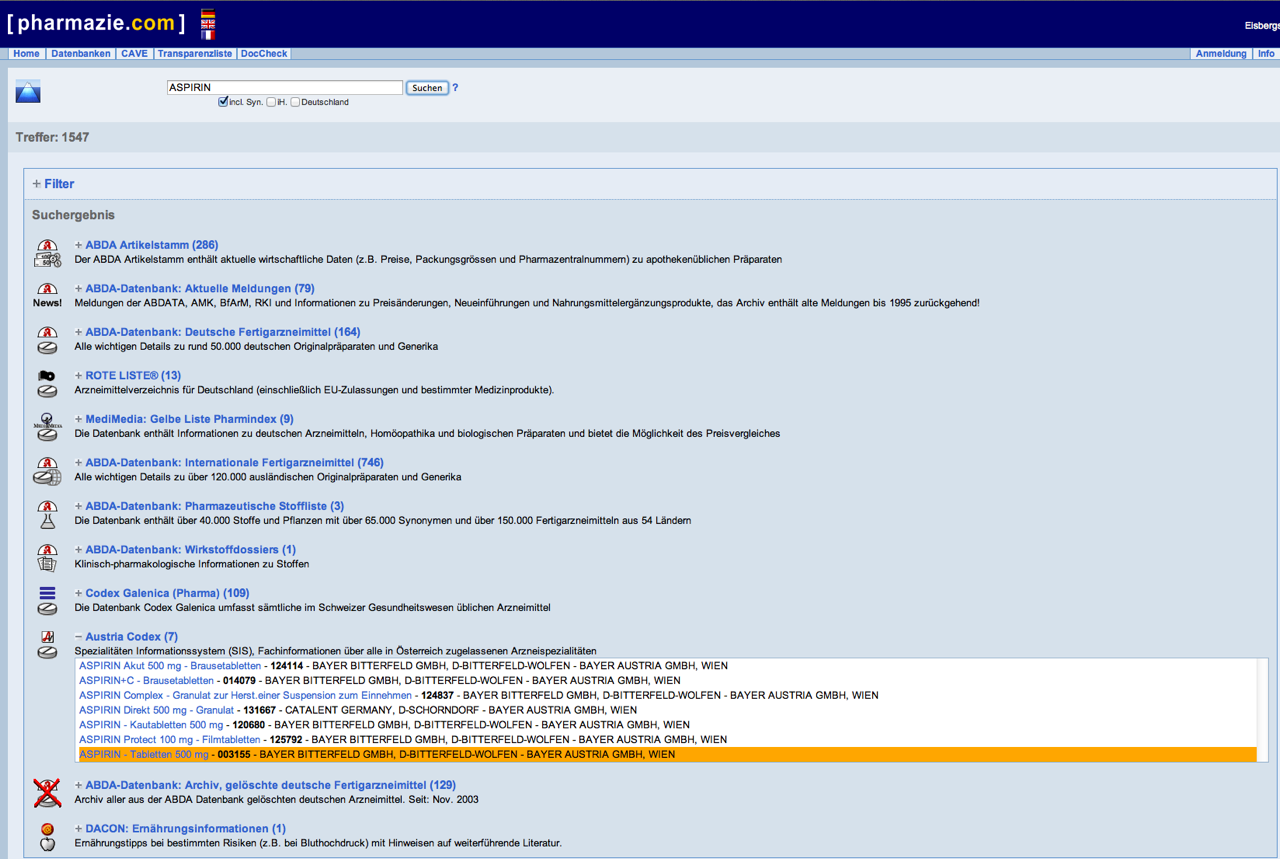The width and height of the screenshot is (1280, 859).
Task: Switch language via British flag icon
Action: (208, 24)
